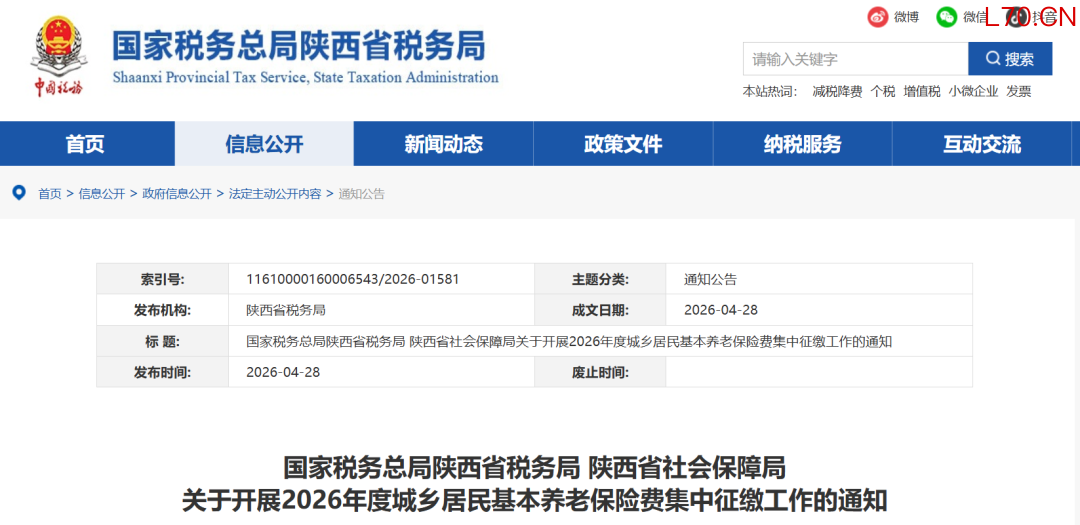Click the Weibo icon in header

[x=877, y=17]
